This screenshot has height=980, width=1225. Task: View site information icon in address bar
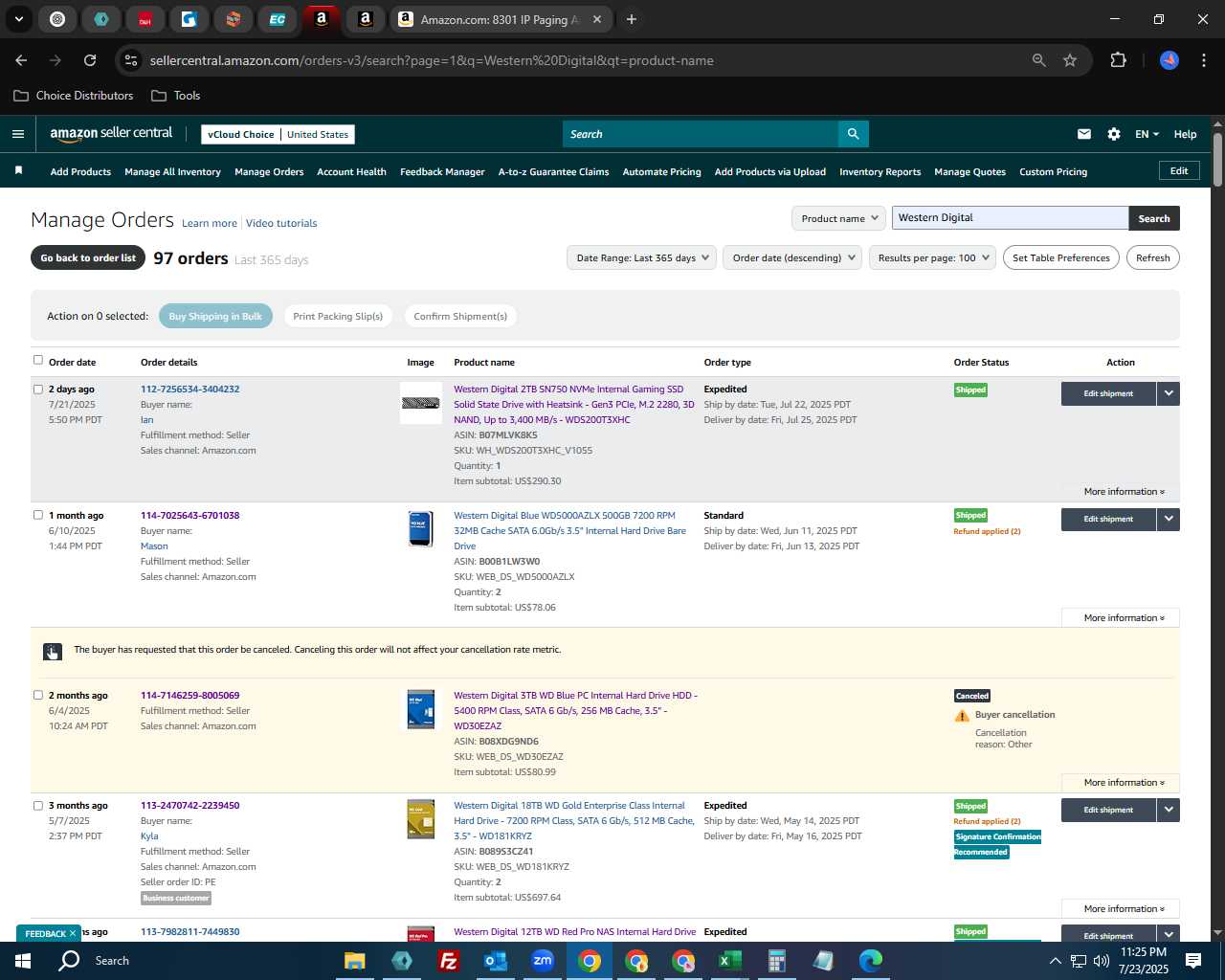point(131,60)
